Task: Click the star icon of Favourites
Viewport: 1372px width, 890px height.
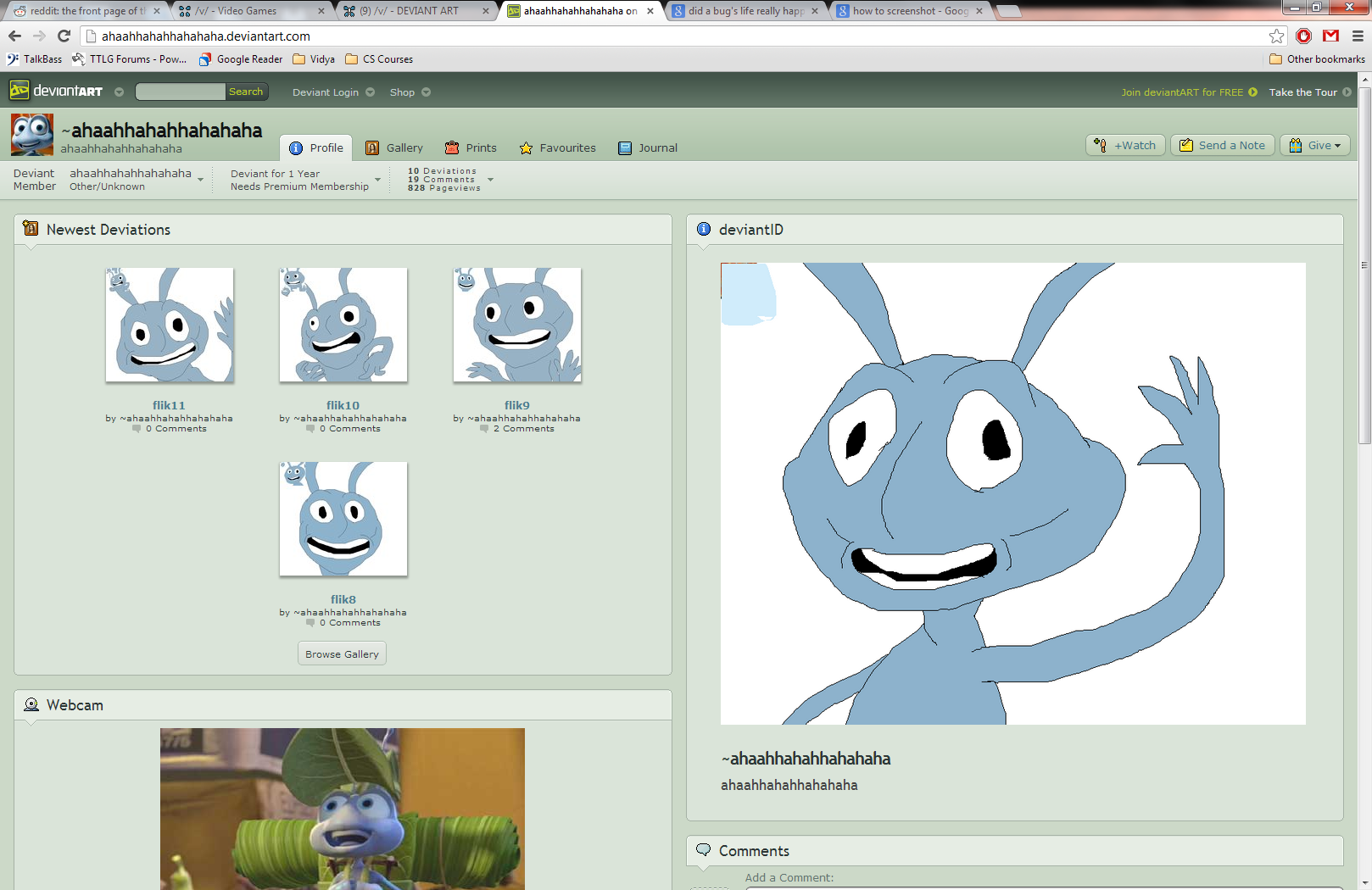Action: 526,147
